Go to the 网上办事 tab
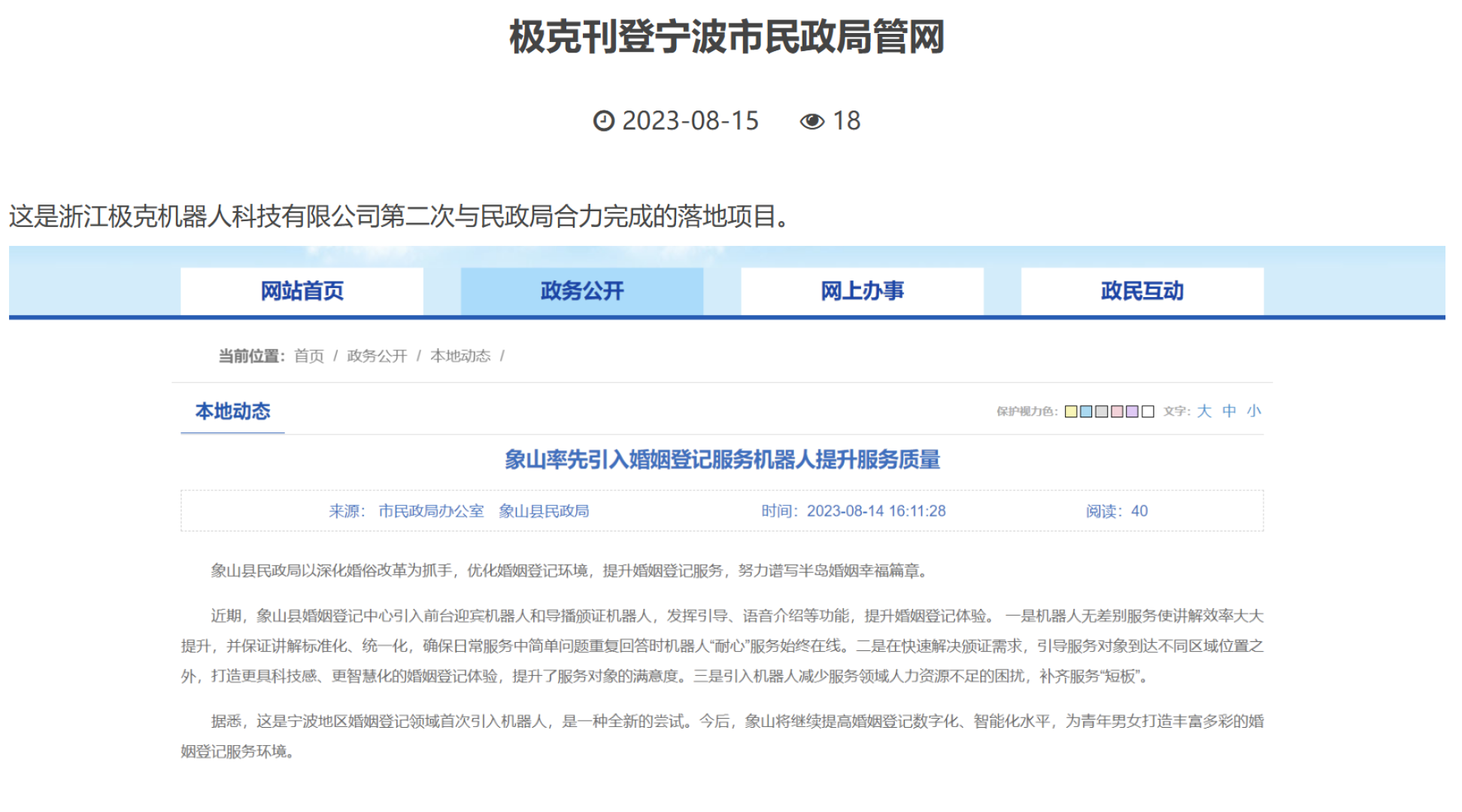 pos(862,291)
